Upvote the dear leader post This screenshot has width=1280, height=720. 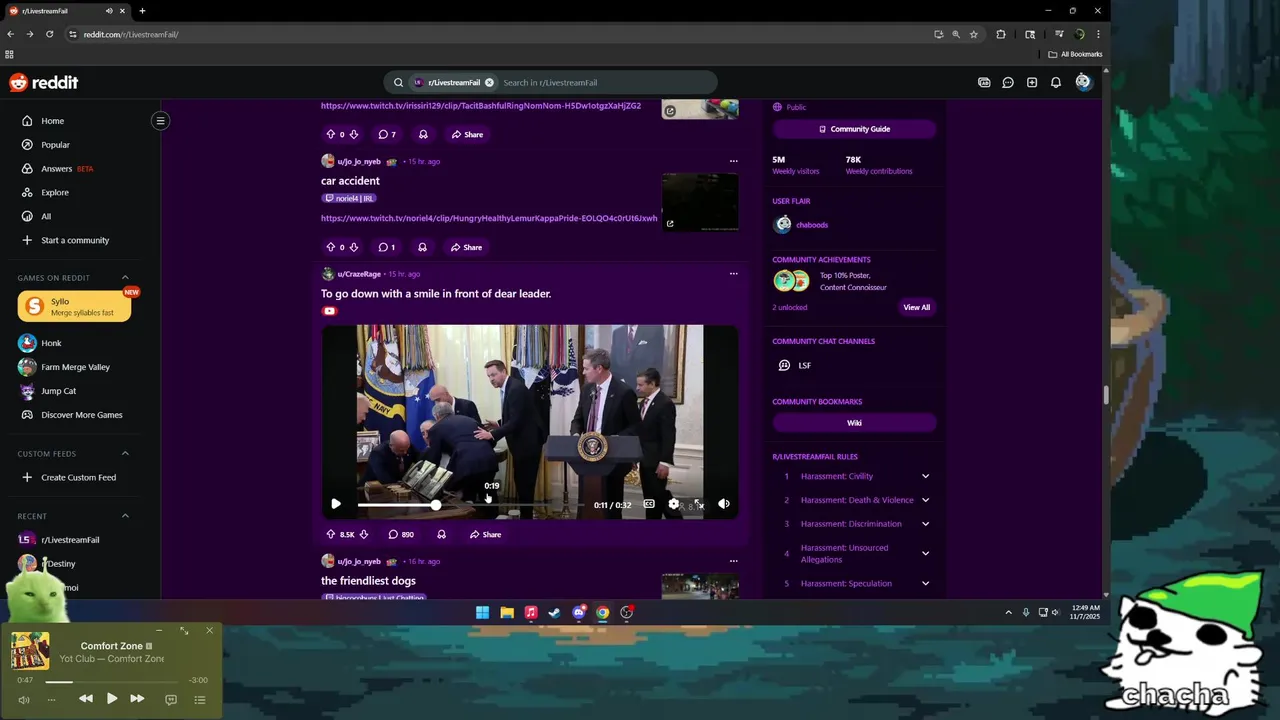(x=331, y=535)
